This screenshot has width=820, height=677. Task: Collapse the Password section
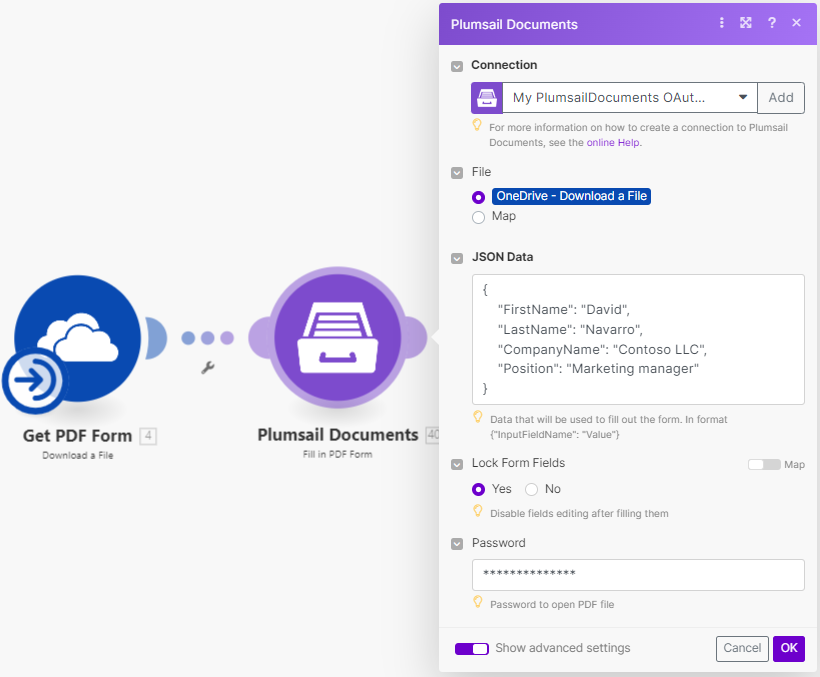tap(457, 544)
